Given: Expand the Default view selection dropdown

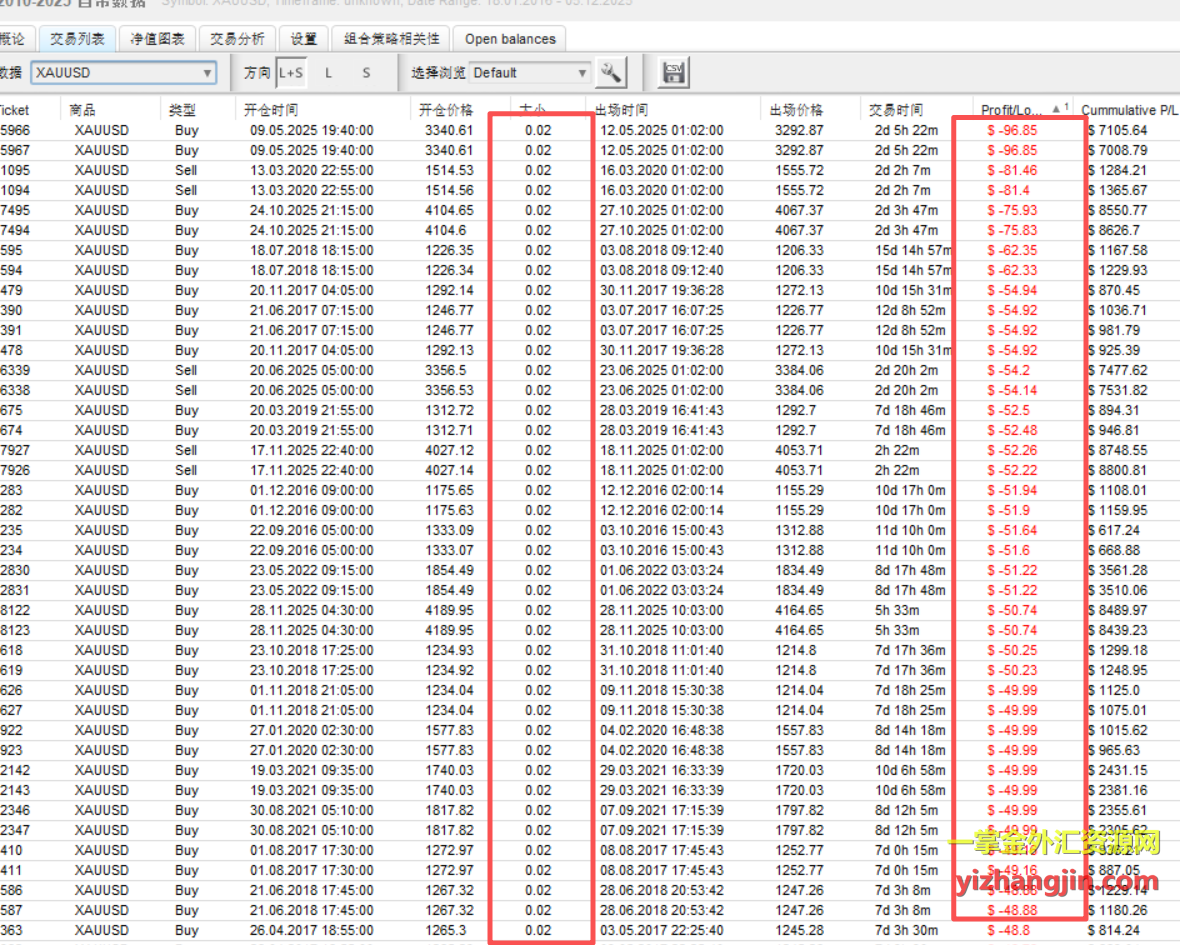Looking at the screenshot, I should pos(531,73).
